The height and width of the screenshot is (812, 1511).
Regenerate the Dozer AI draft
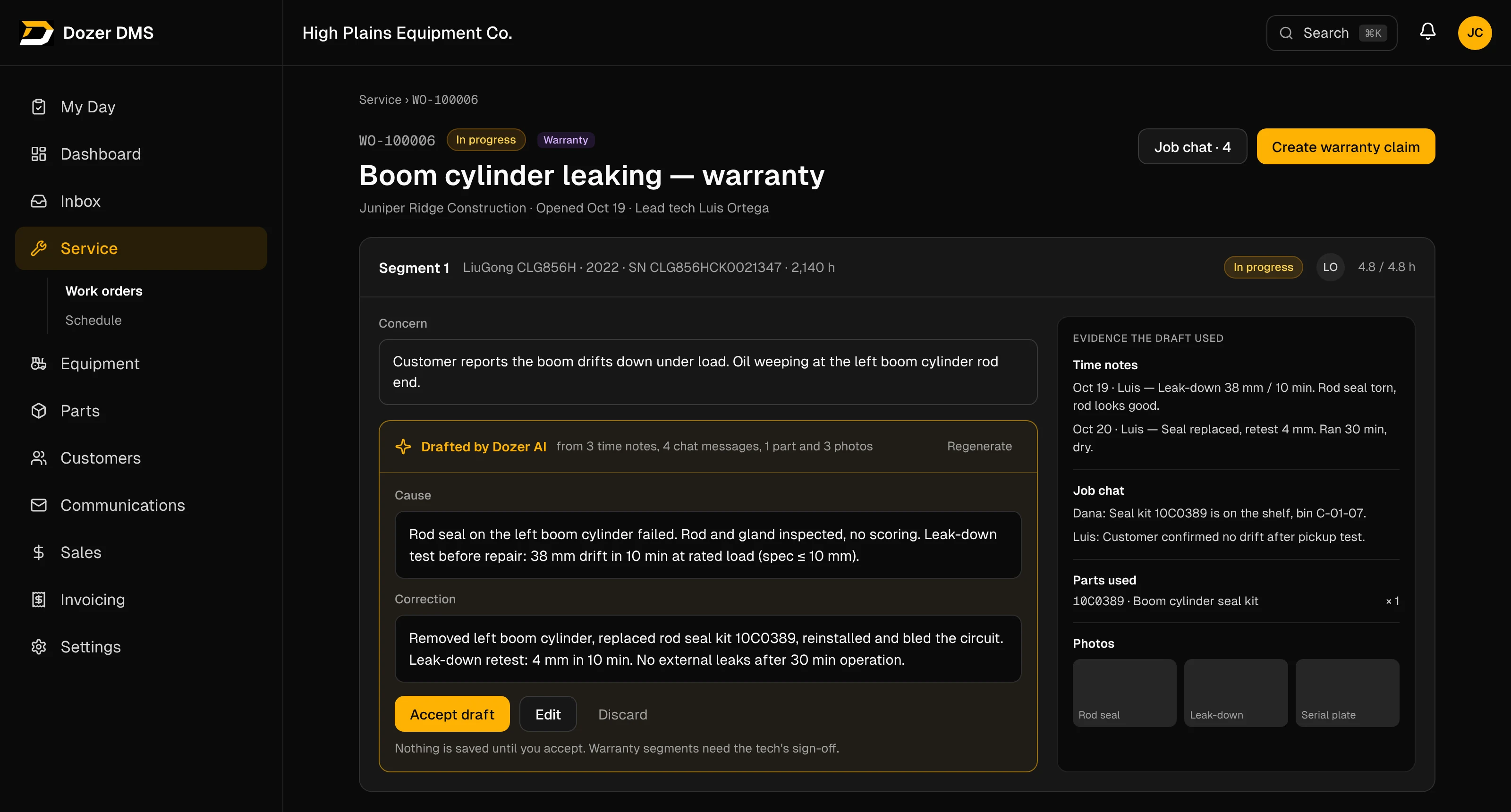[x=979, y=446]
